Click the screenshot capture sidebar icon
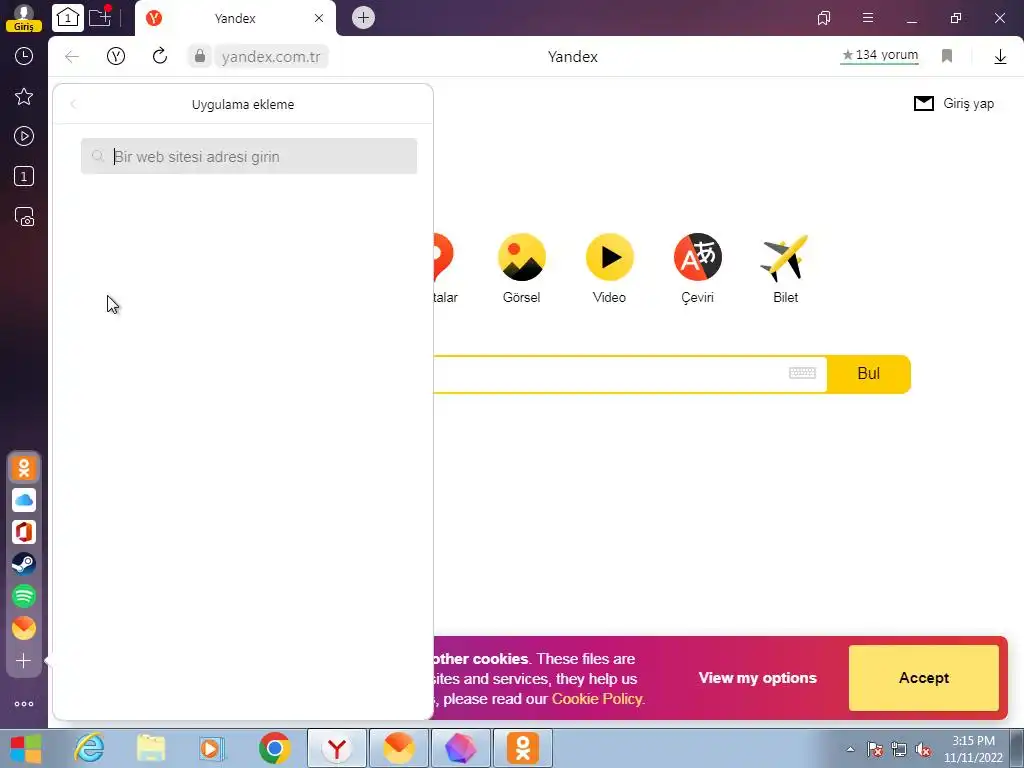 coord(24,217)
